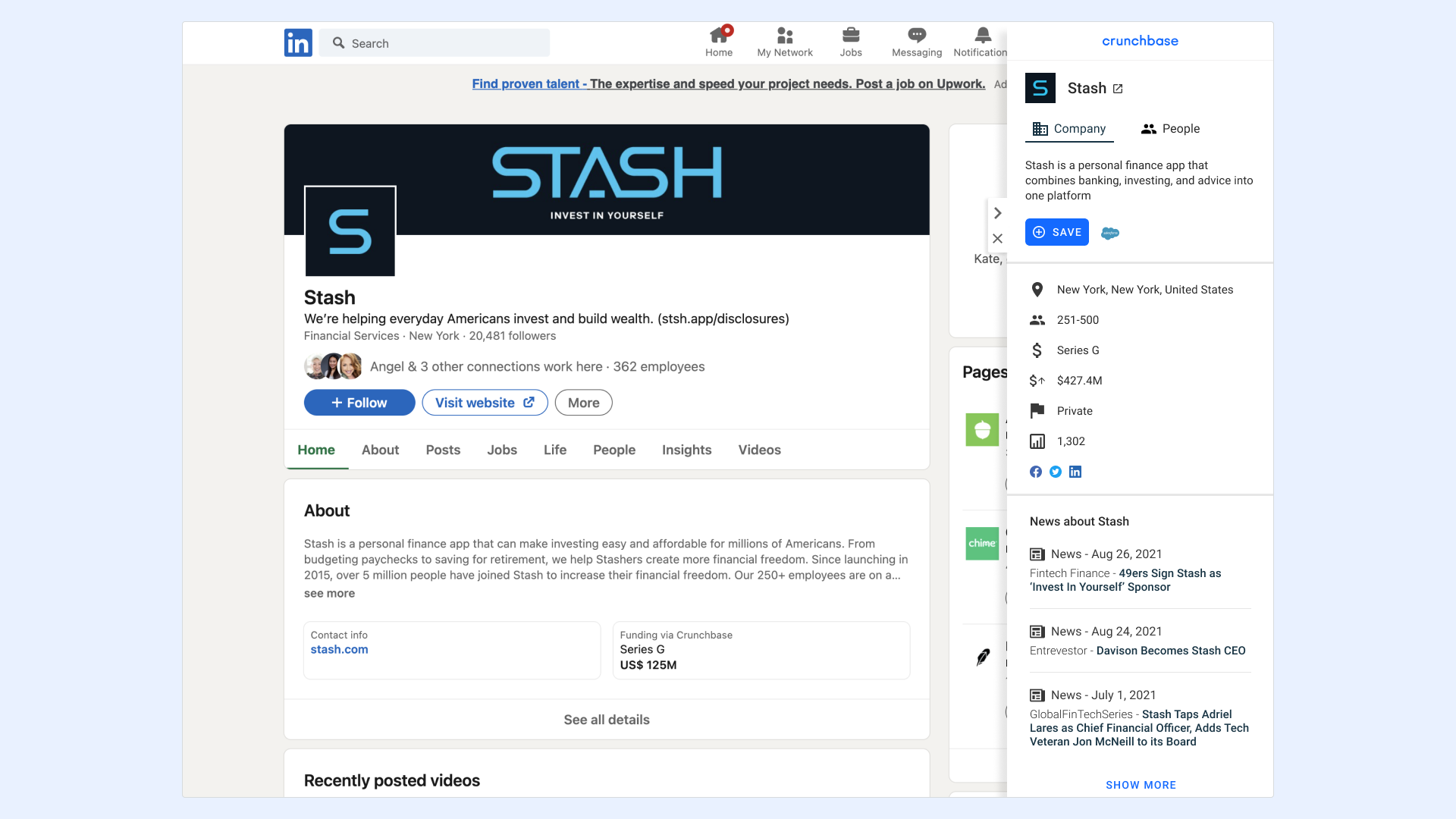The height and width of the screenshot is (819, 1456).
Task: Click the 'SAVE' button in Crunchbase panel
Action: click(x=1056, y=232)
